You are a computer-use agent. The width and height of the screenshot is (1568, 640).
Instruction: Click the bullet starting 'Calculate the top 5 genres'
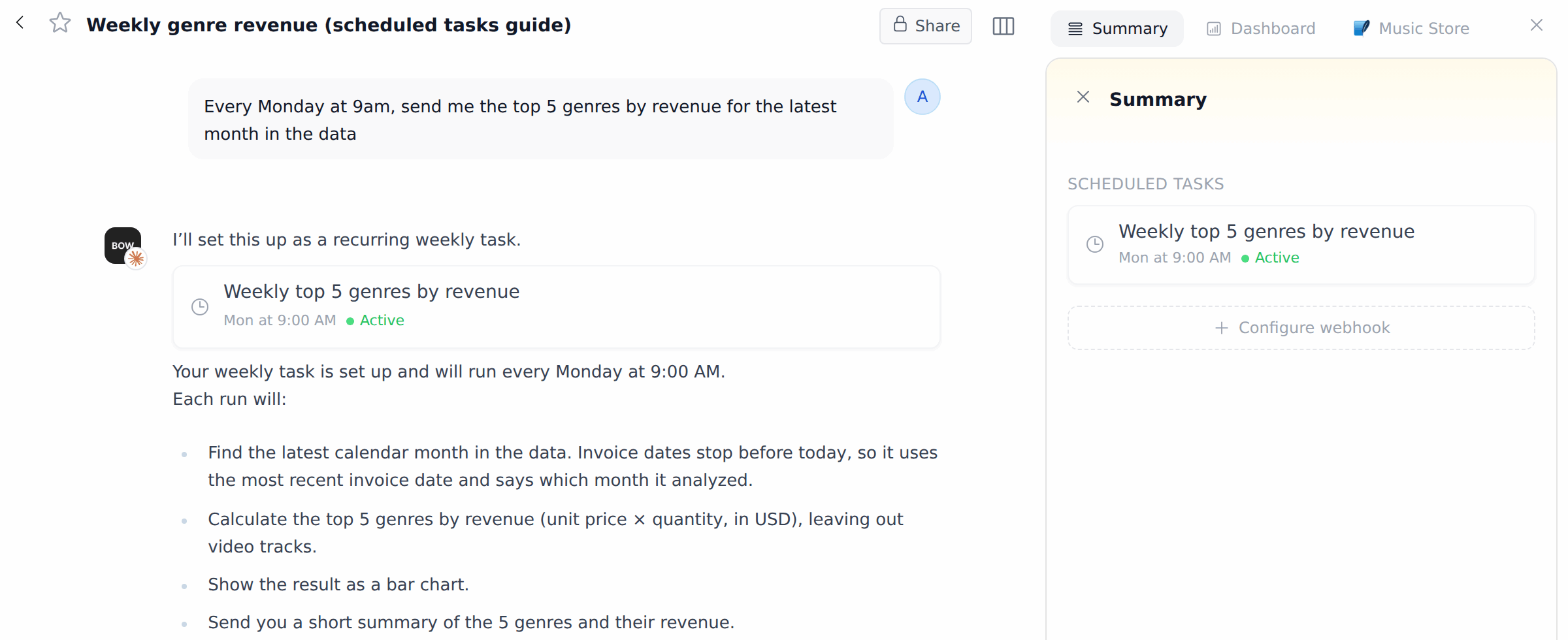click(555, 533)
